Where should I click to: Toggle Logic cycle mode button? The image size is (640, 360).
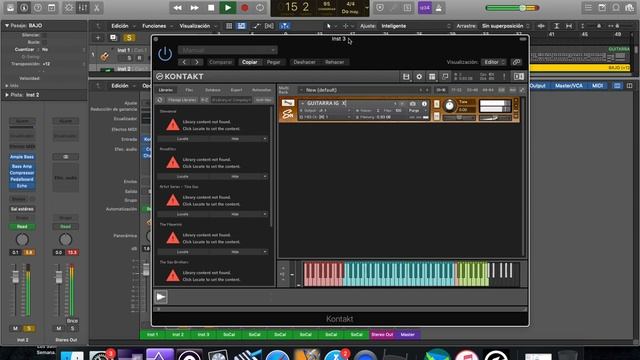[260, 8]
